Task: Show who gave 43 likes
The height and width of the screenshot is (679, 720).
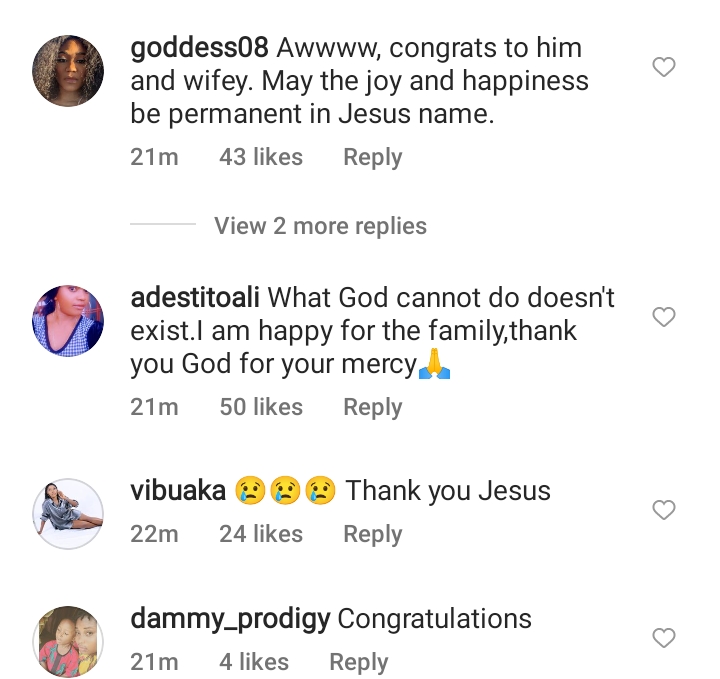Action: pos(260,157)
